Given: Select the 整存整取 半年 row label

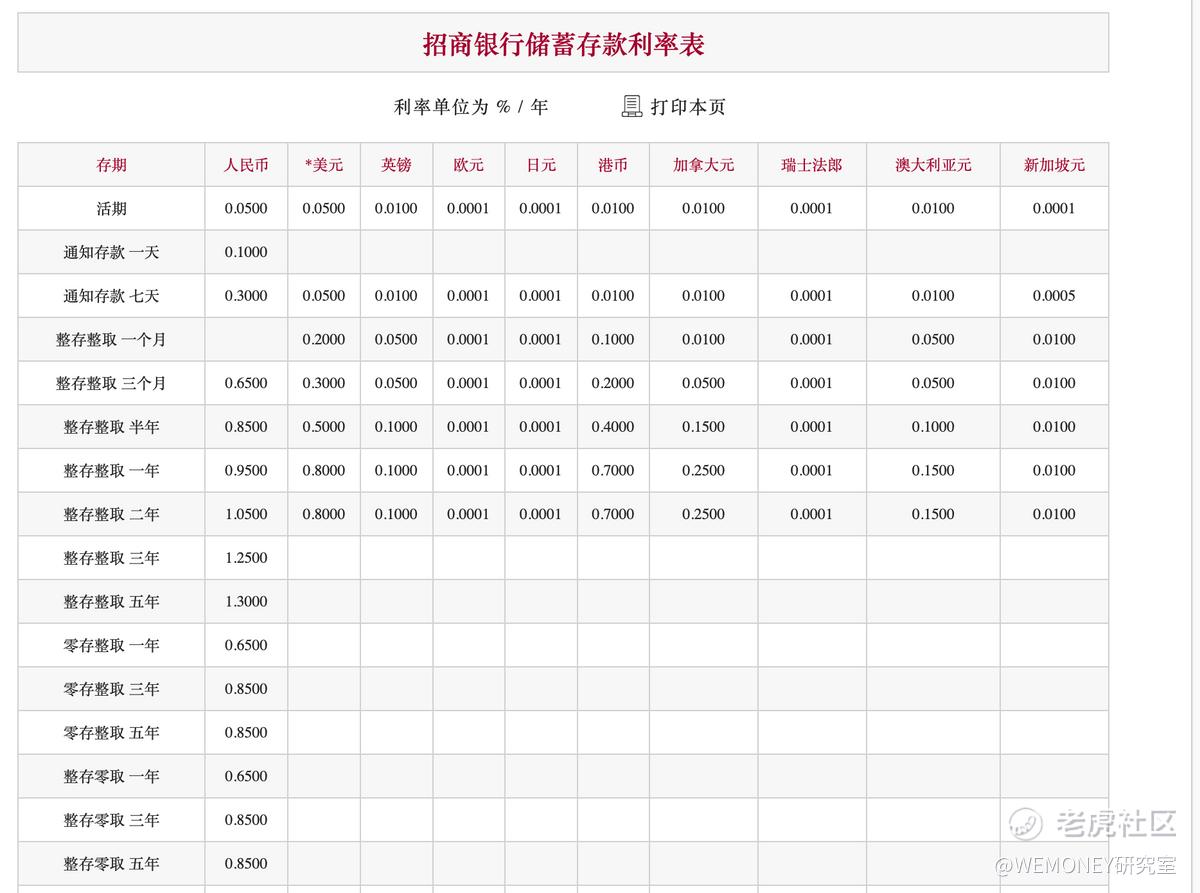Looking at the screenshot, I should (x=111, y=427).
